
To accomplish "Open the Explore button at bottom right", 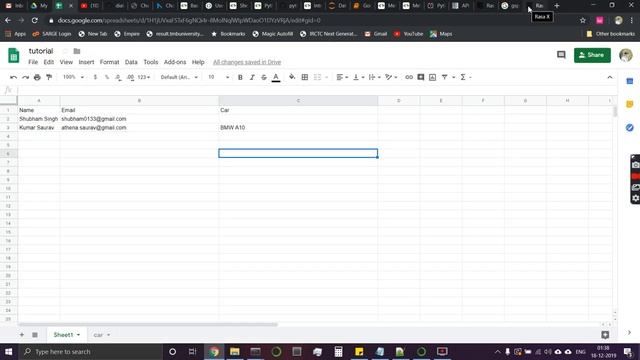I will 605,335.
